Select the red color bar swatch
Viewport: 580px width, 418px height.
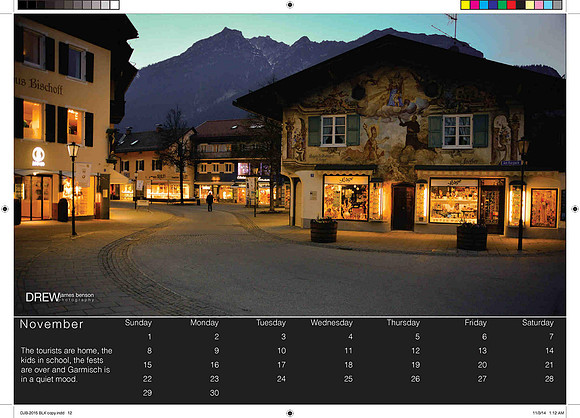pos(511,5)
